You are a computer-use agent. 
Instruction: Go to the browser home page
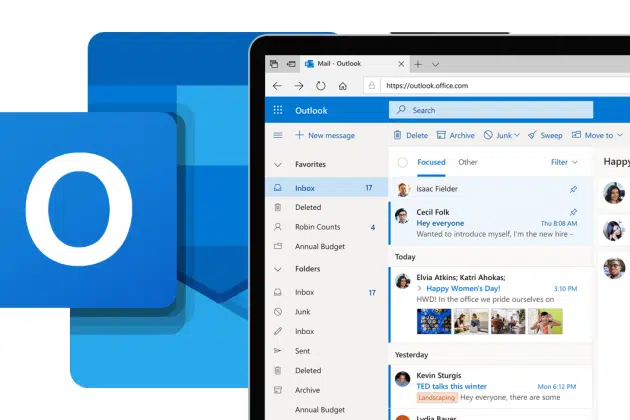pos(343,86)
